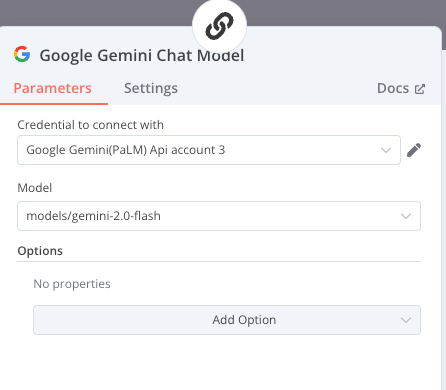446x390 pixels.
Task: Switch to the Settings tab
Action: tap(151, 88)
